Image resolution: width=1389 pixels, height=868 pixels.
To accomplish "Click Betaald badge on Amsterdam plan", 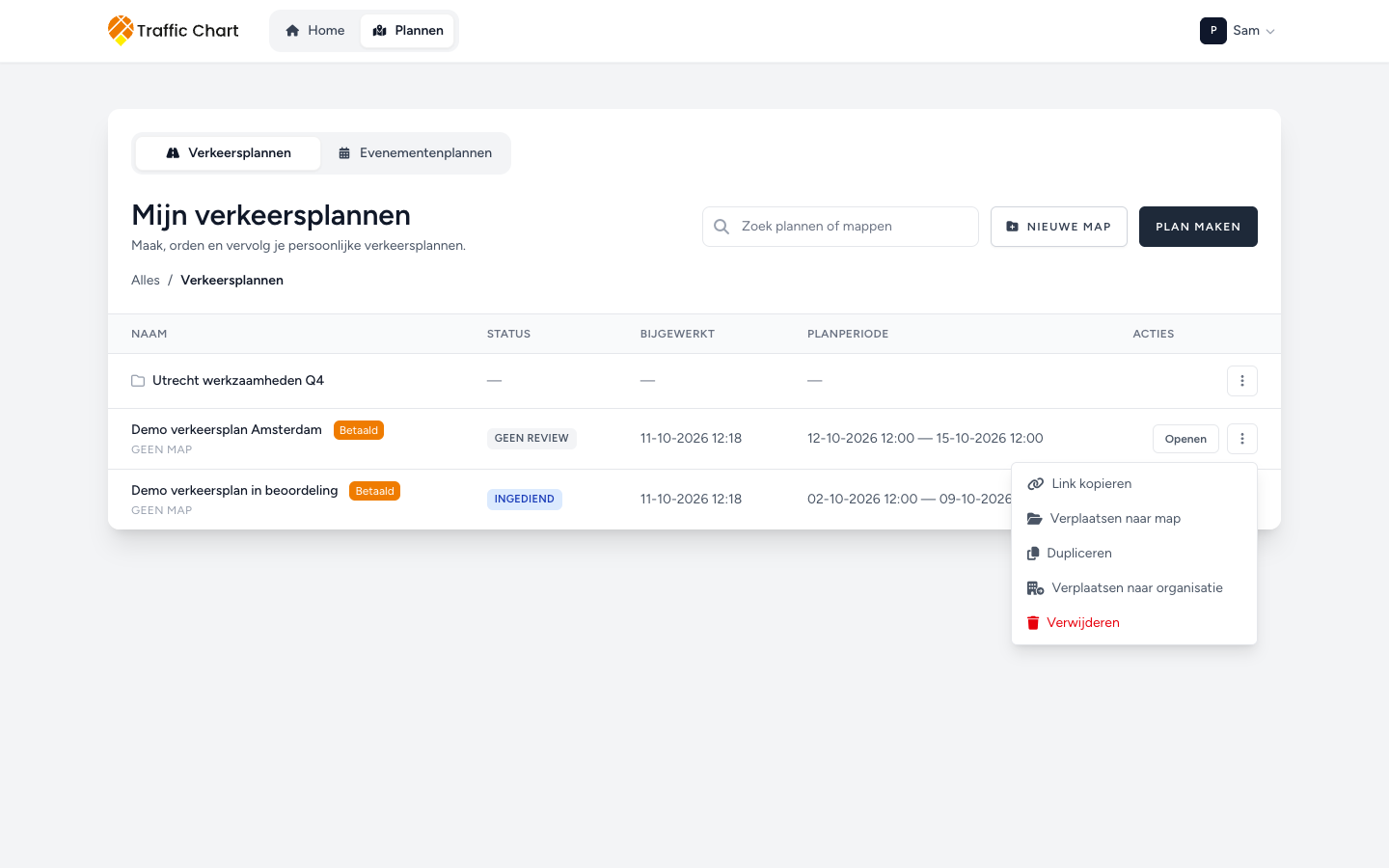I will [x=359, y=430].
